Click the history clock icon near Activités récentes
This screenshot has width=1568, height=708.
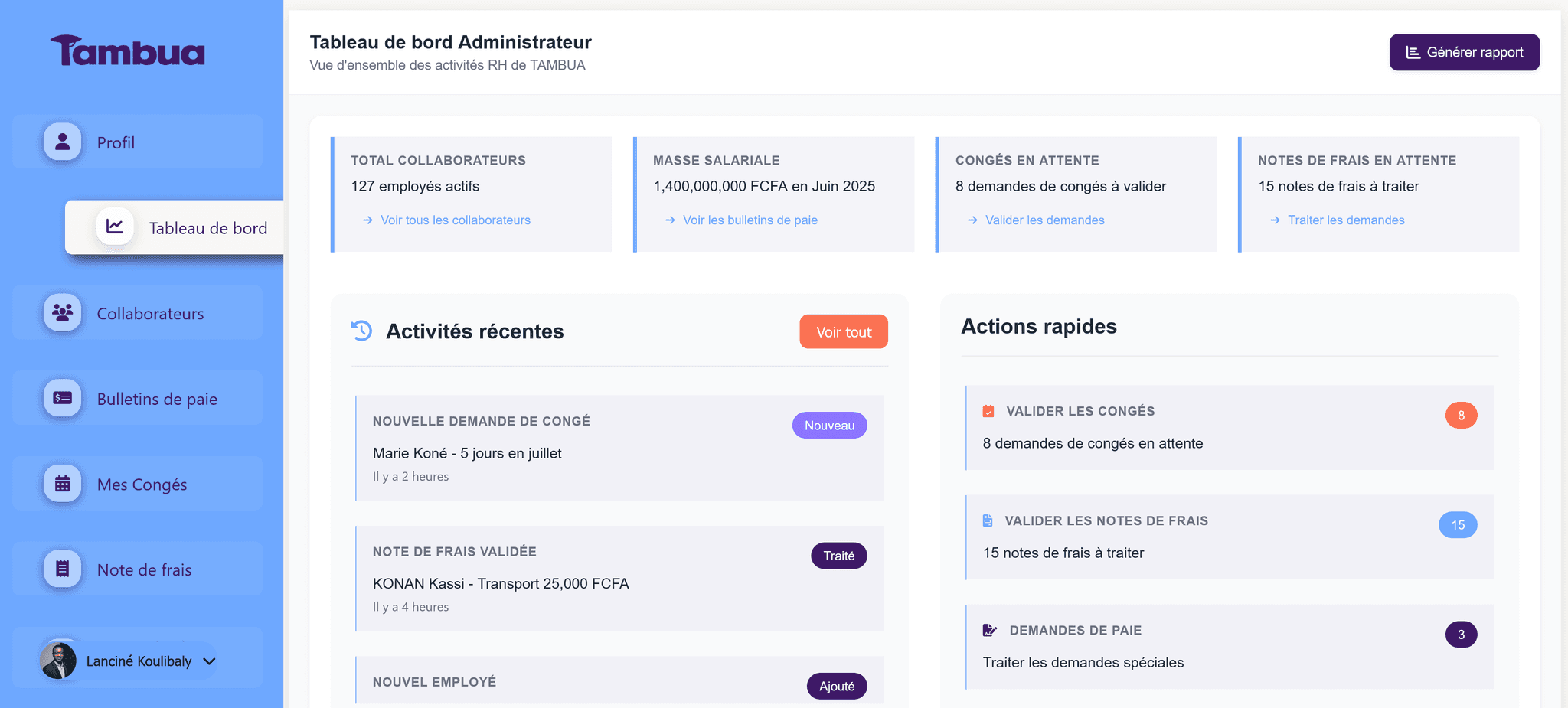point(361,331)
